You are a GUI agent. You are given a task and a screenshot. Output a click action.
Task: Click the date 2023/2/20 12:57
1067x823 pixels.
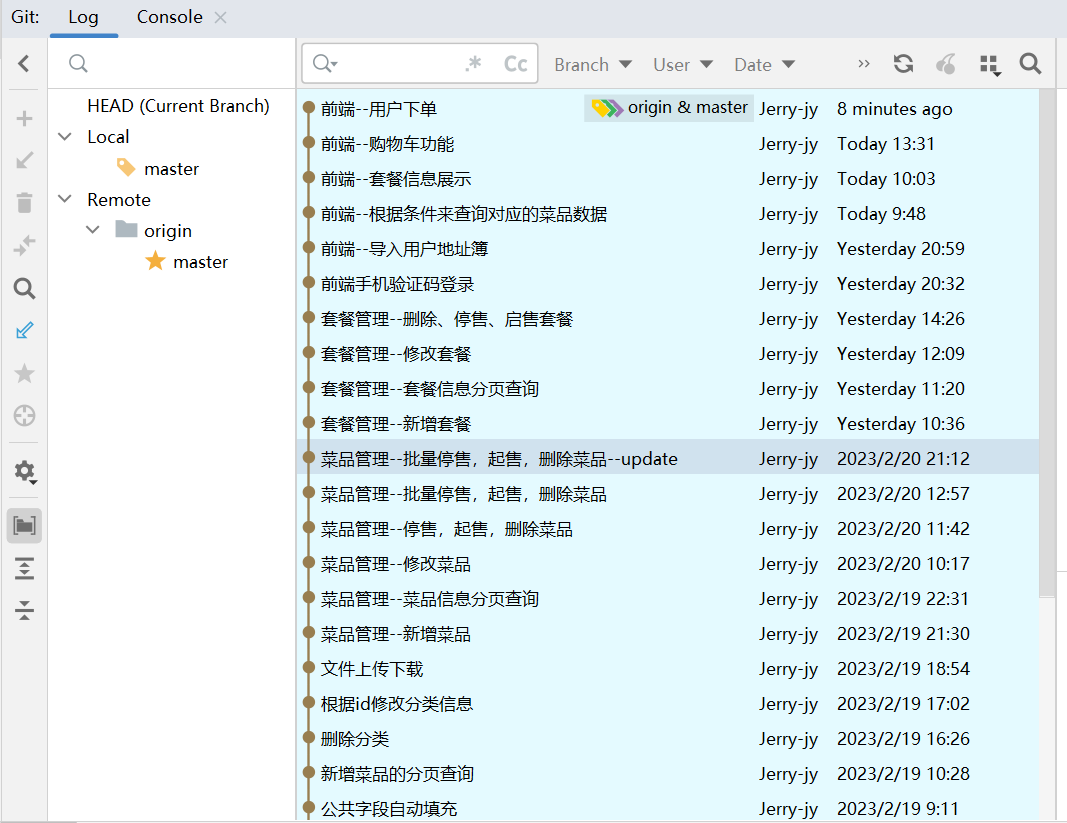[903, 494]
